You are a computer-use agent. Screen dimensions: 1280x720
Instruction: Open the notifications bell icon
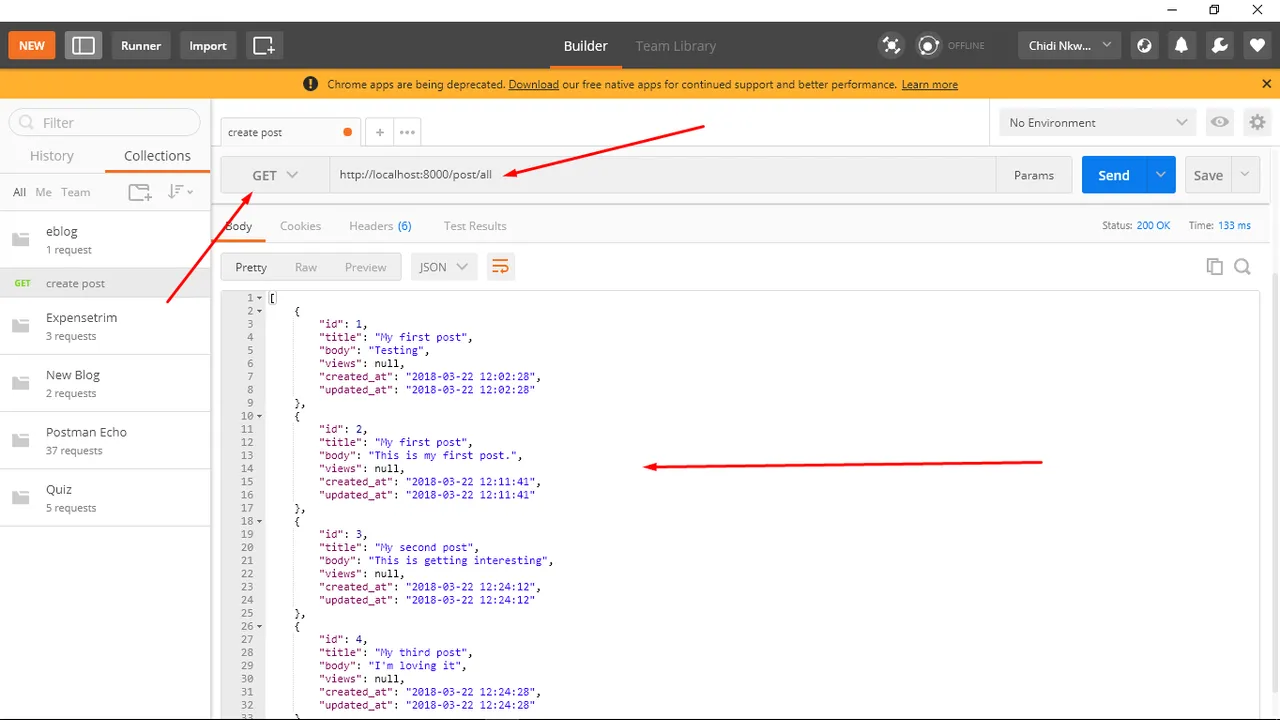click(x=1182, y=46)
